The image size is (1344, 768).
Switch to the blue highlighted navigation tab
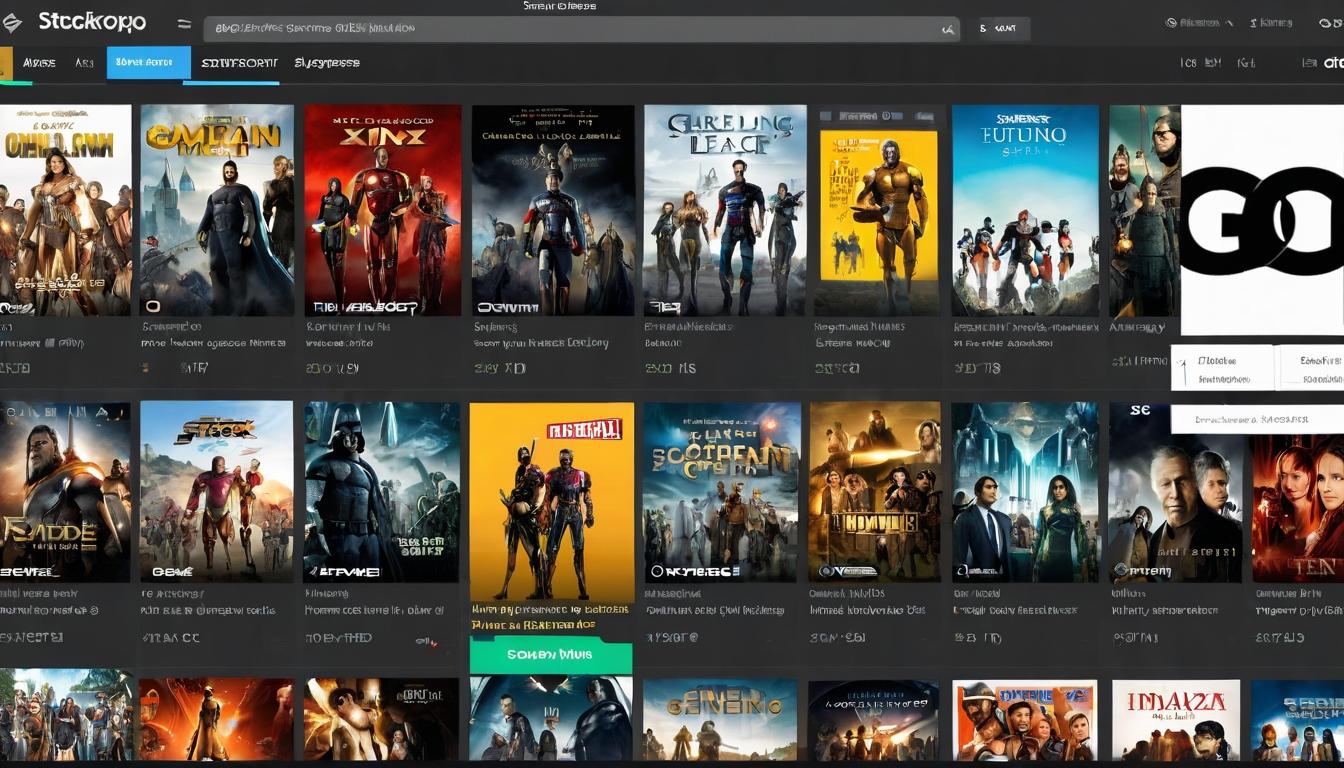tap(148, 61)
